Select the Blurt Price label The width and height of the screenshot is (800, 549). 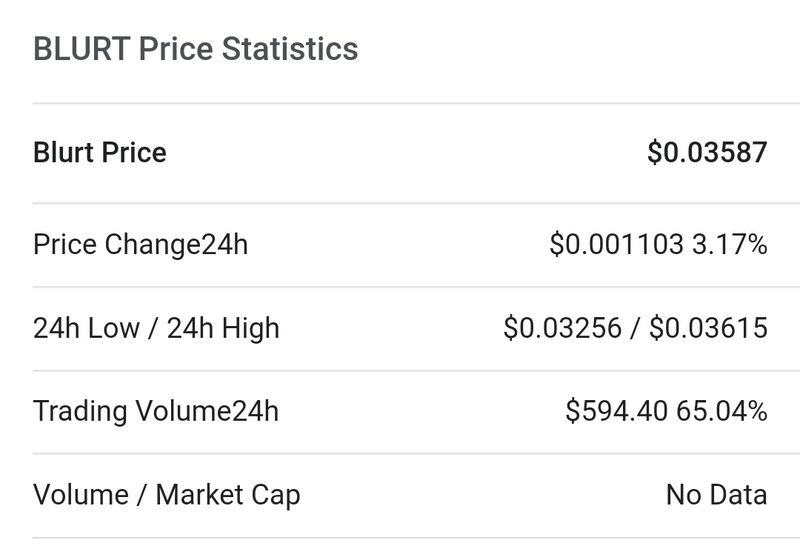pyautogui.click(x=100, y=153)
